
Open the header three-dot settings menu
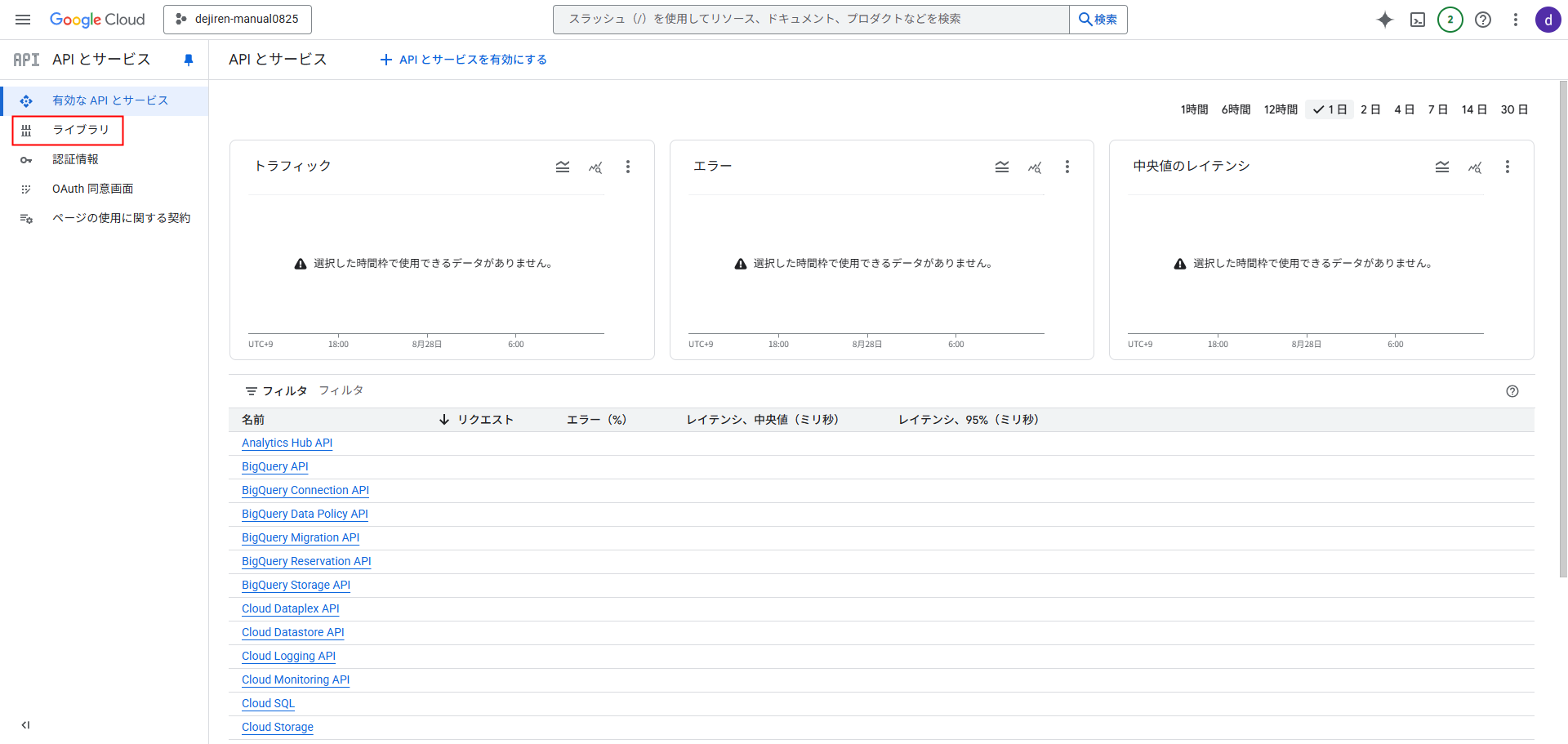pos(1515,20)
